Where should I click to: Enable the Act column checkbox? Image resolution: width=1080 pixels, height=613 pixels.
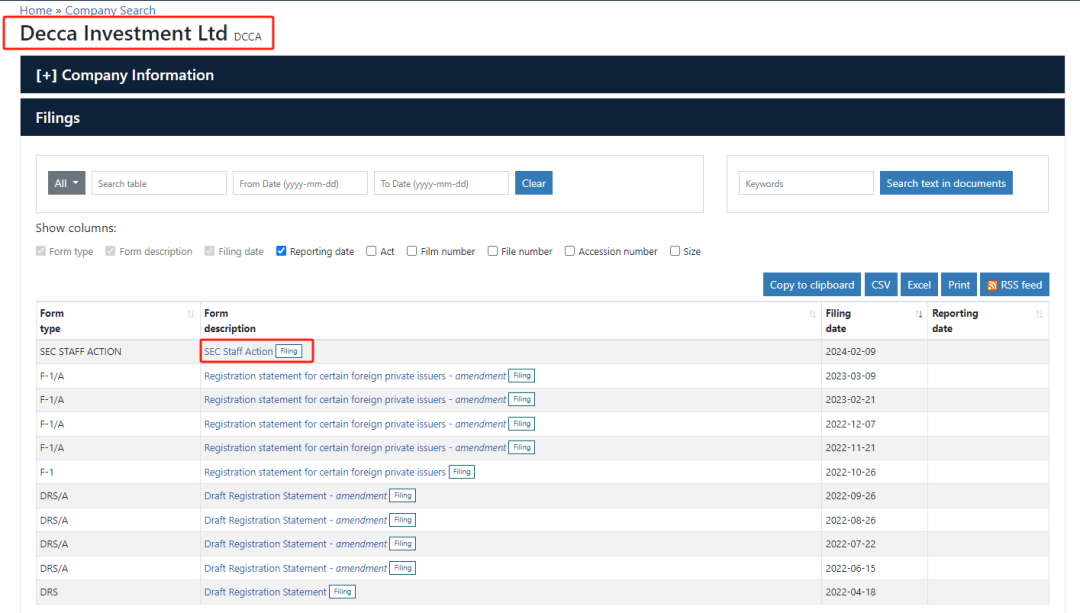click(x=371, y=251)
